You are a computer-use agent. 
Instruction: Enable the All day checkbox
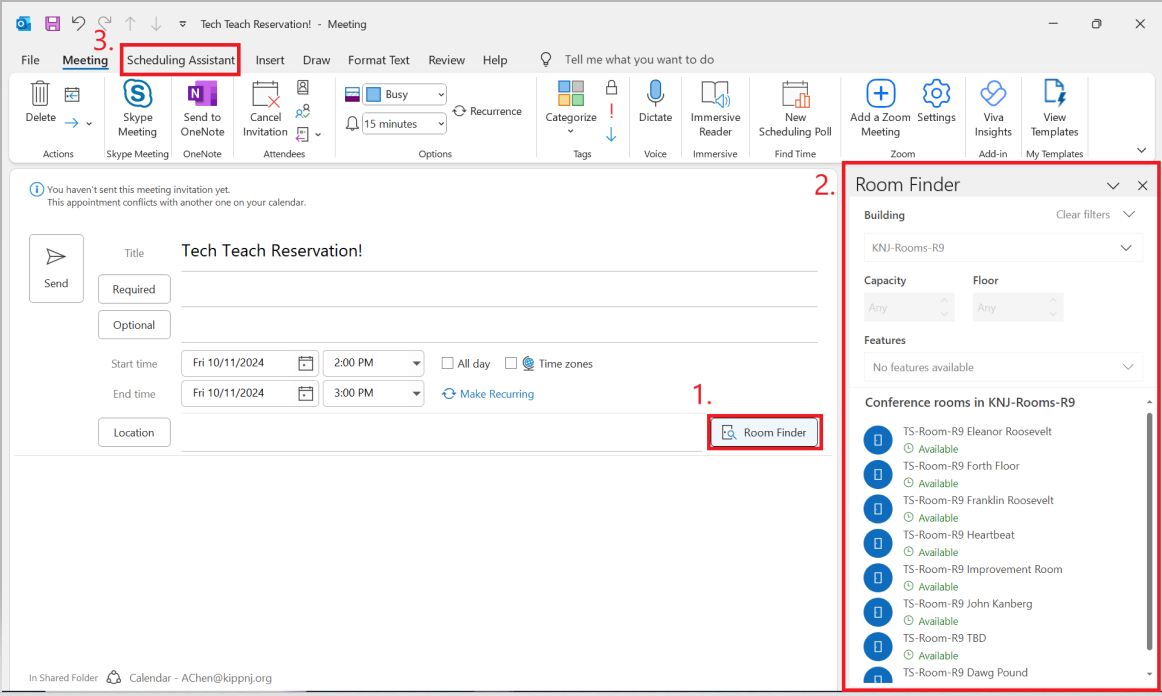tap(448, 364)
